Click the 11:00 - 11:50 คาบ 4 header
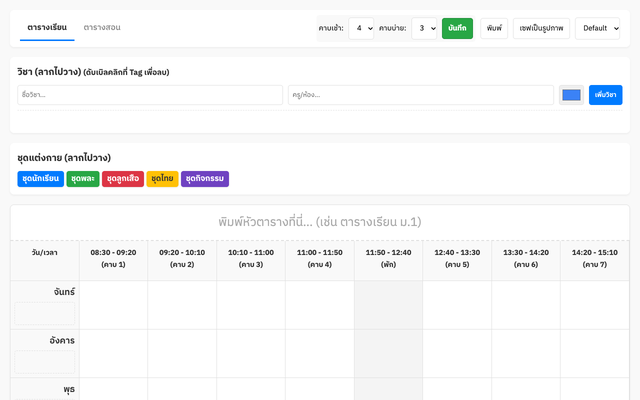 click(x=320, y=260)
